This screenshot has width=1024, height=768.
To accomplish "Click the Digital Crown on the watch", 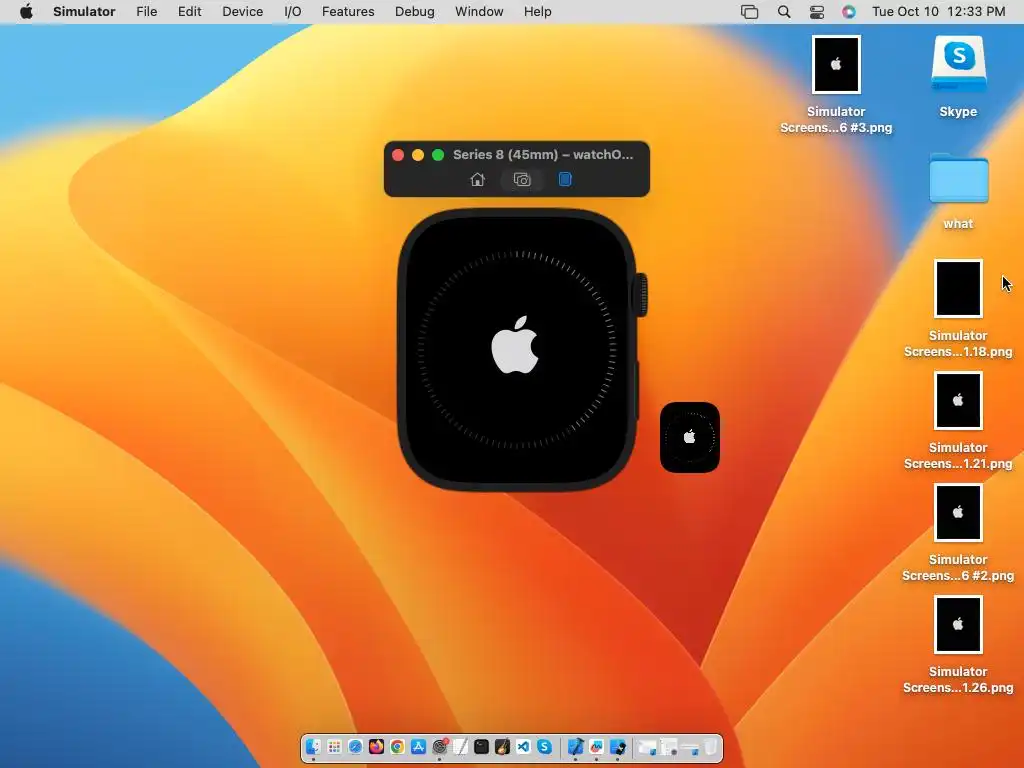I will click(641, 295).
